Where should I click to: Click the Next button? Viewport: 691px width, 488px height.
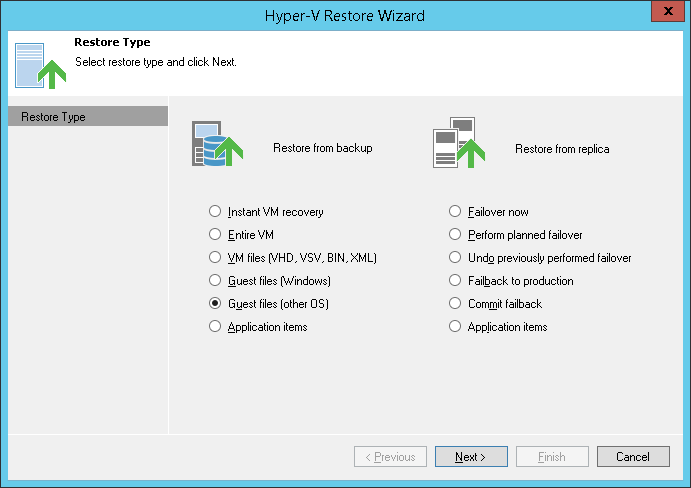click(x=471, y=457)
